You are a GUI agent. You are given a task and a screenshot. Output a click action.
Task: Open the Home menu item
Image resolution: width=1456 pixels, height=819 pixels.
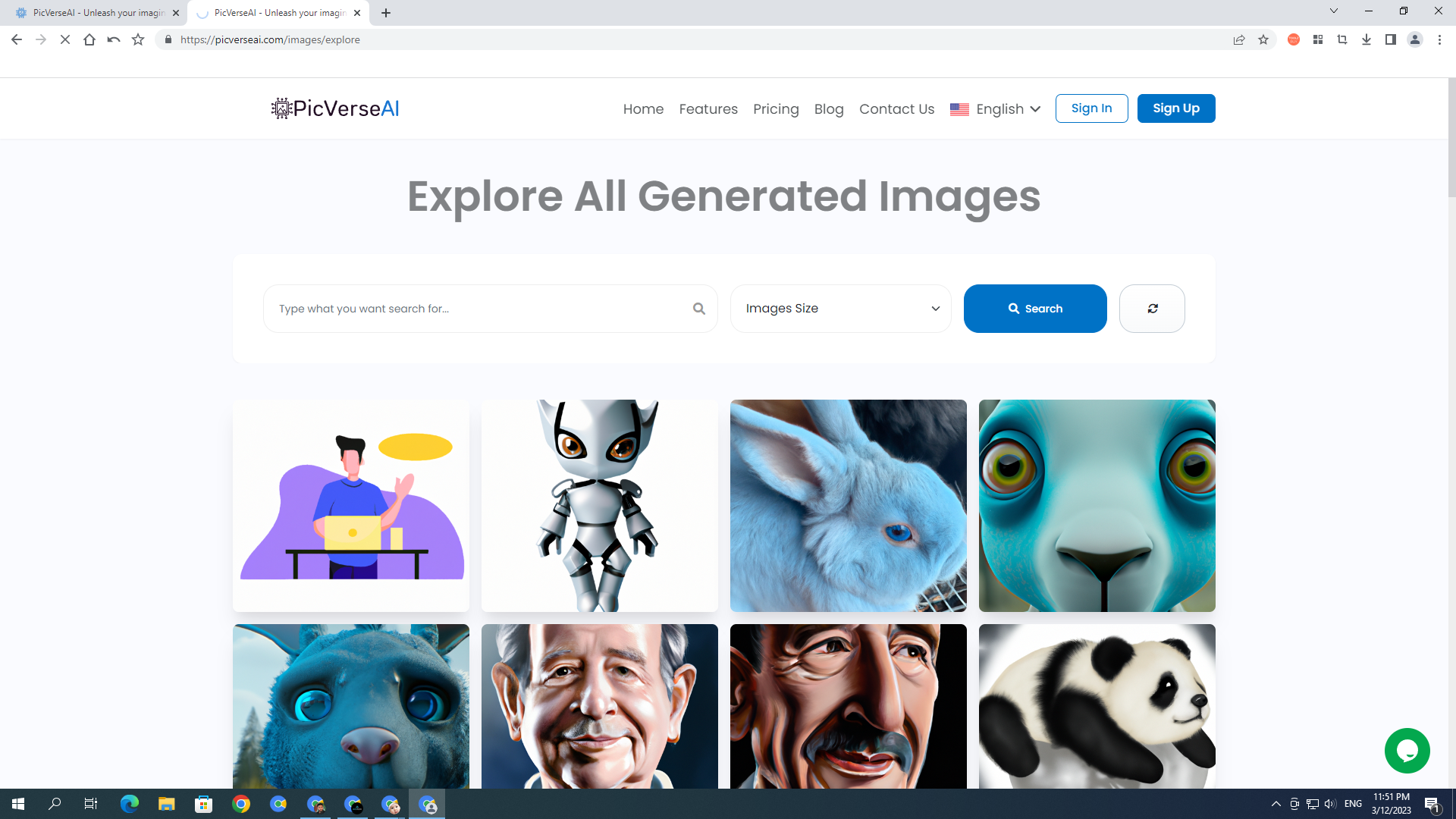(643, 109)
